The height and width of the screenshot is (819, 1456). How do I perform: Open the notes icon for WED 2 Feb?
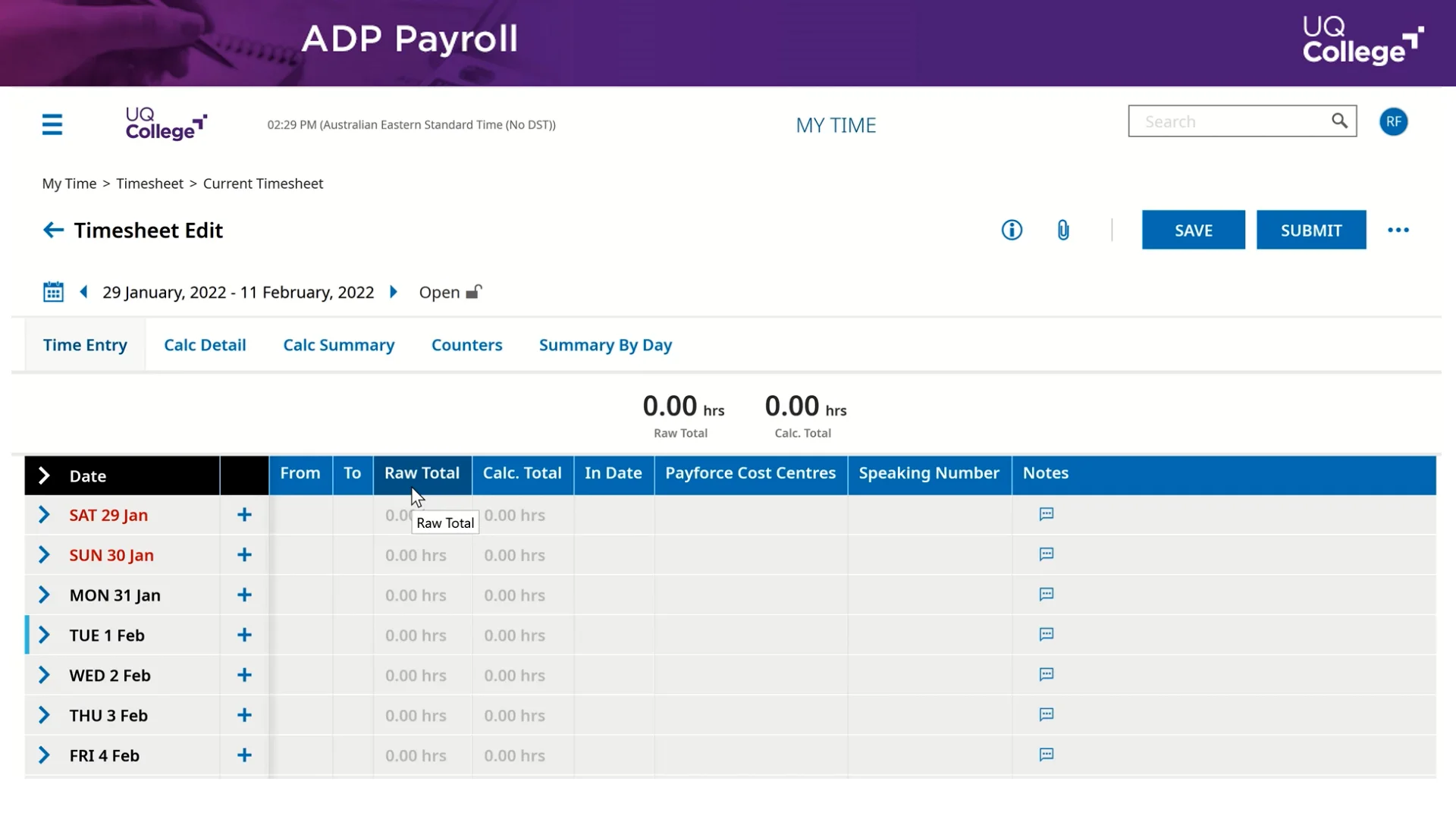point(1046,674)
